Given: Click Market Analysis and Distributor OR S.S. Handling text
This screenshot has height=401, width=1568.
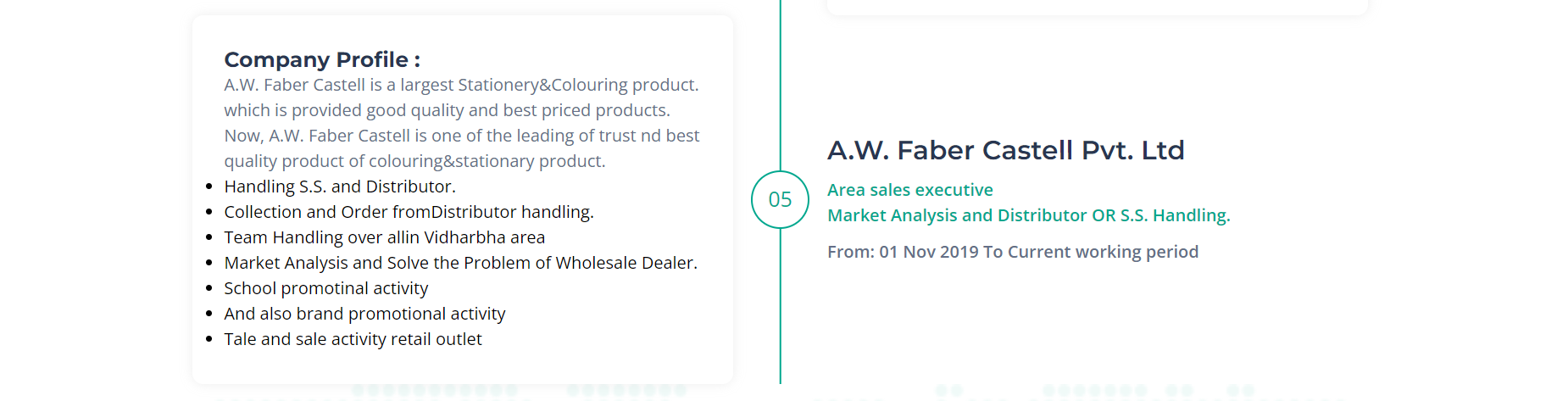Looking at the screenshot, I should [1028, 215].
